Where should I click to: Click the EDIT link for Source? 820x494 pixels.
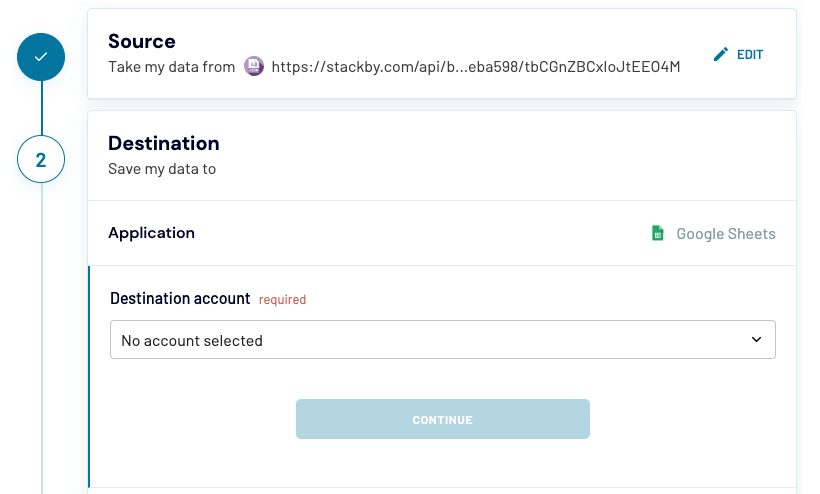(750, 54)
